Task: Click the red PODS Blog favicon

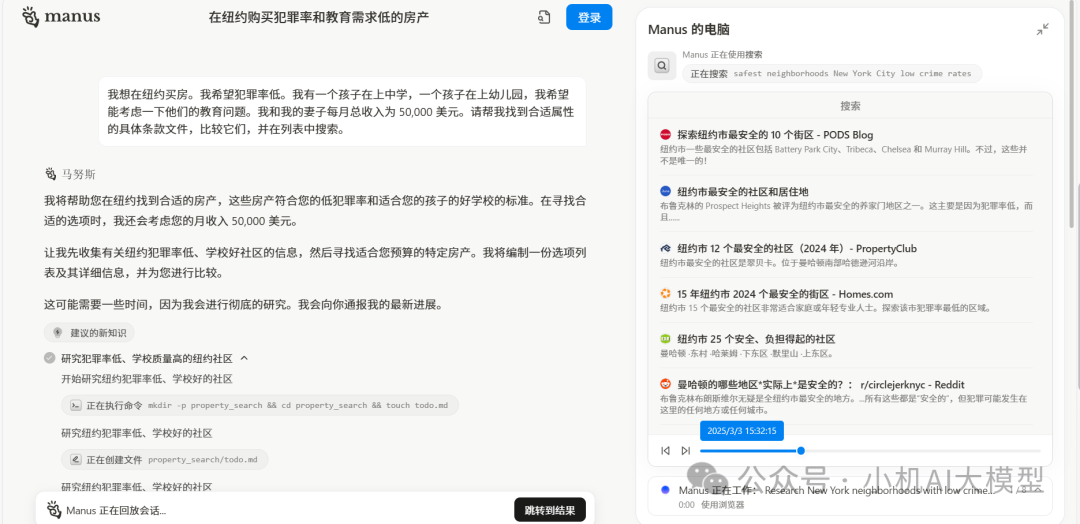Action: (665, 134)
